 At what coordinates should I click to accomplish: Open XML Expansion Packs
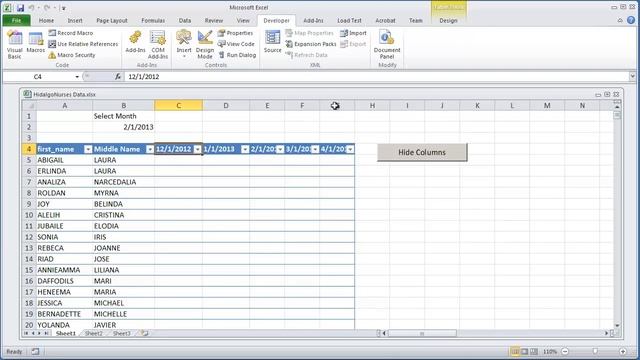[x=311, y=44]
